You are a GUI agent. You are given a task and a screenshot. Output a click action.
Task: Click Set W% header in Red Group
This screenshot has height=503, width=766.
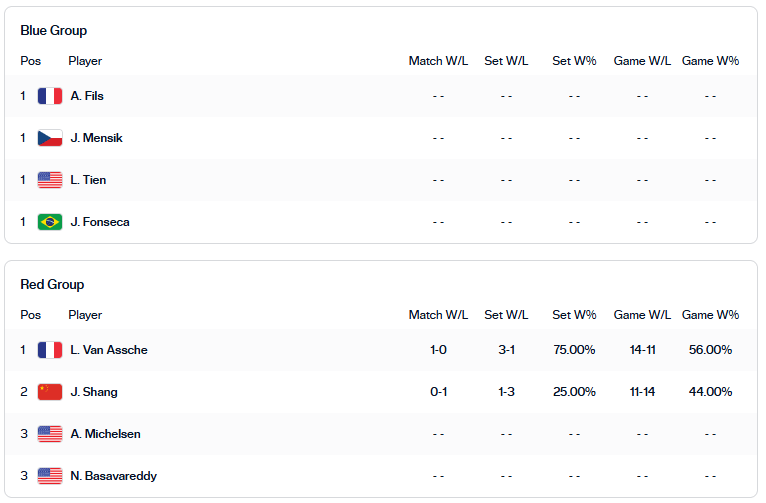pyautogui.click(x=574, y=315)
